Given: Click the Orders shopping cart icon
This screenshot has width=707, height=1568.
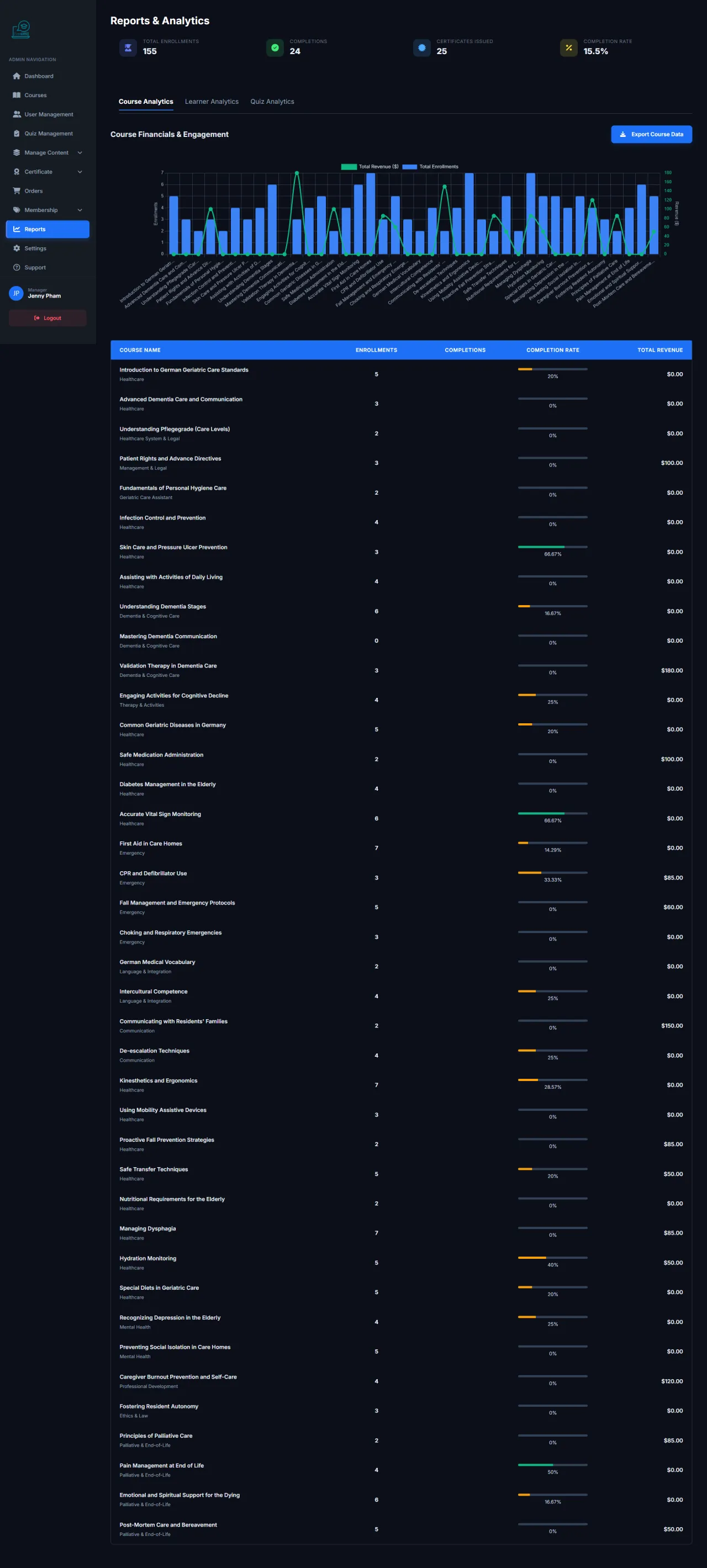Looking at the screenshot, I should (17, 190).
